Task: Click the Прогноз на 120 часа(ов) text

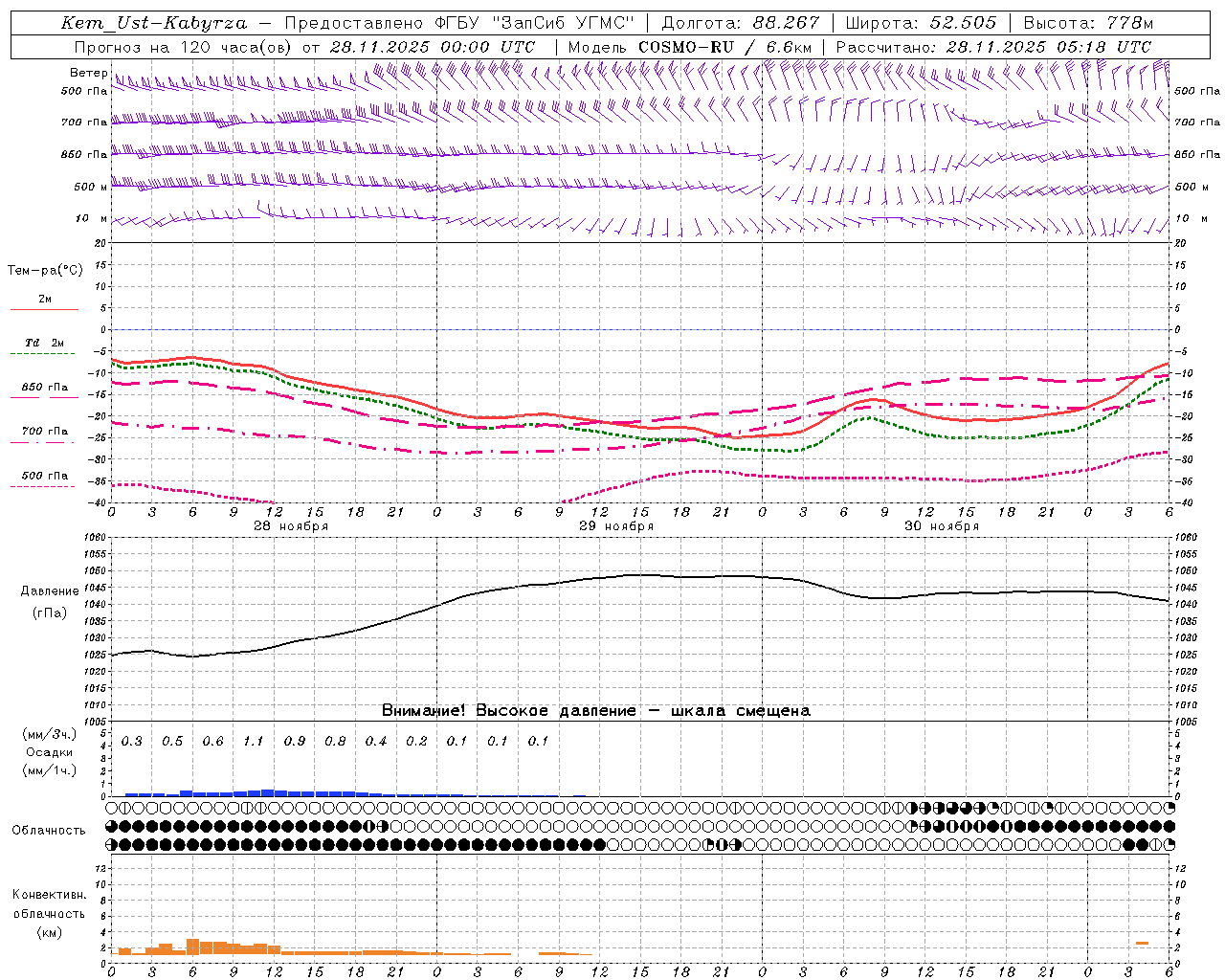Action: [x=184, y=47]
